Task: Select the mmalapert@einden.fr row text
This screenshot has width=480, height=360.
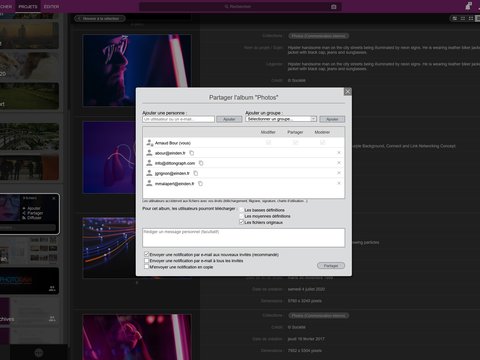Action: 174,184
